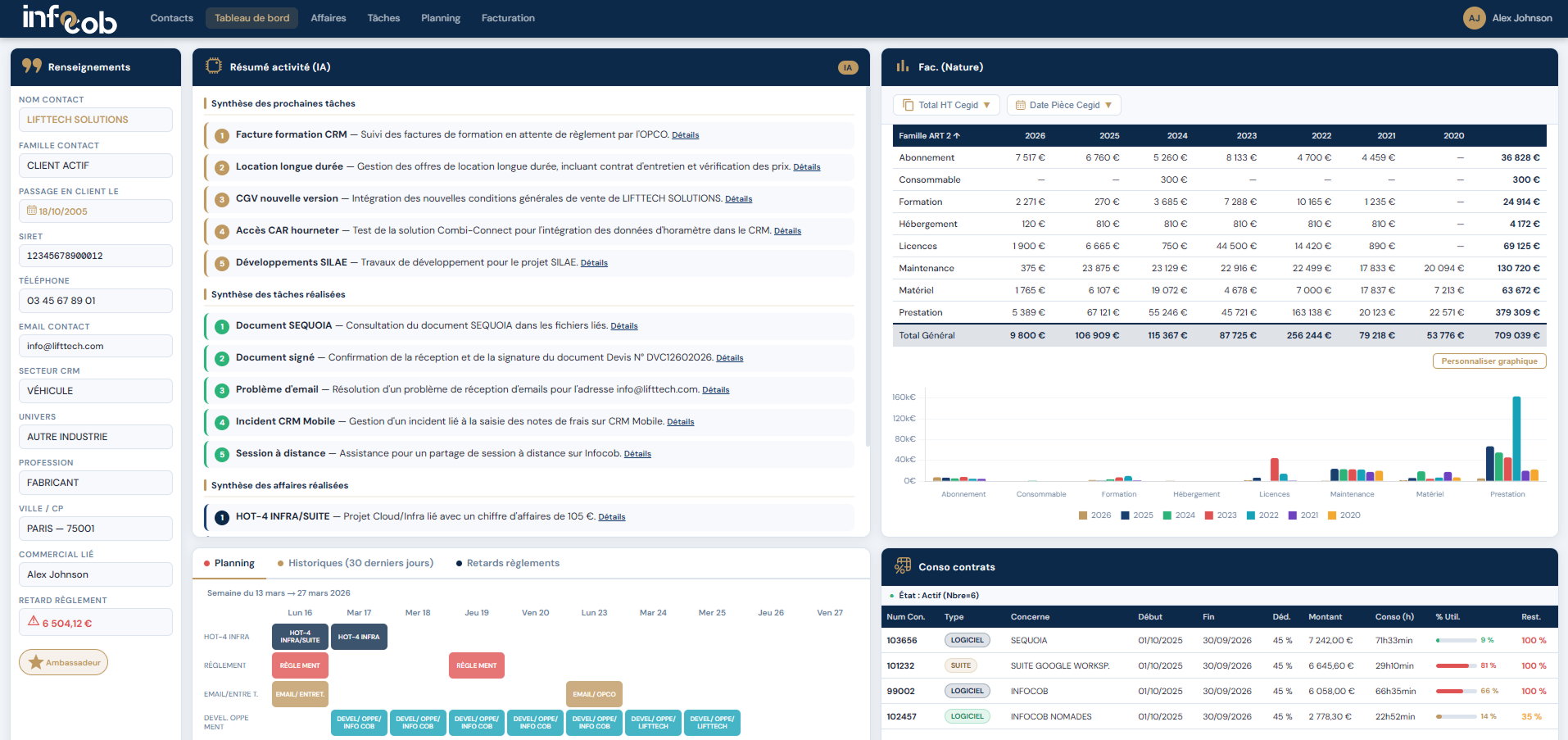
Task: Click numbered badge 1 for Document SEQUOIA
Action: (222, 327)
